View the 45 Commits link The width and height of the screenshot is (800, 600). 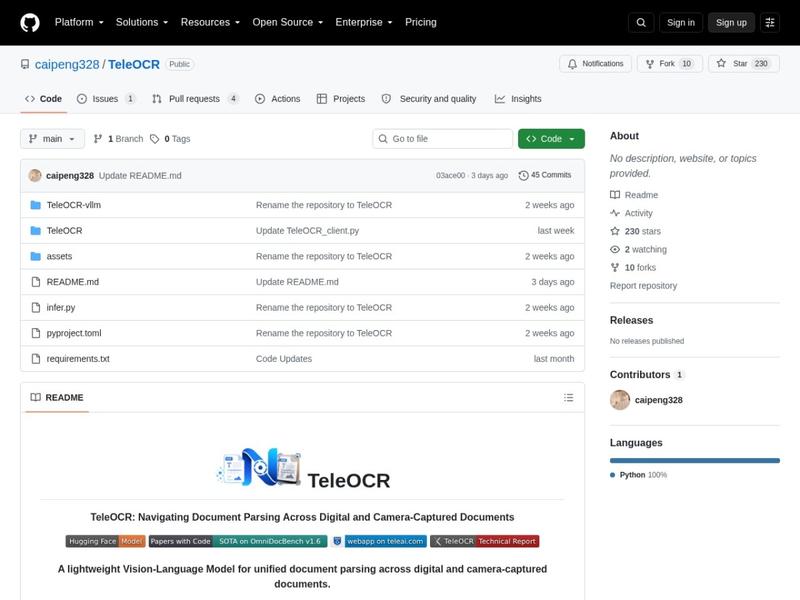click(545, 175)
